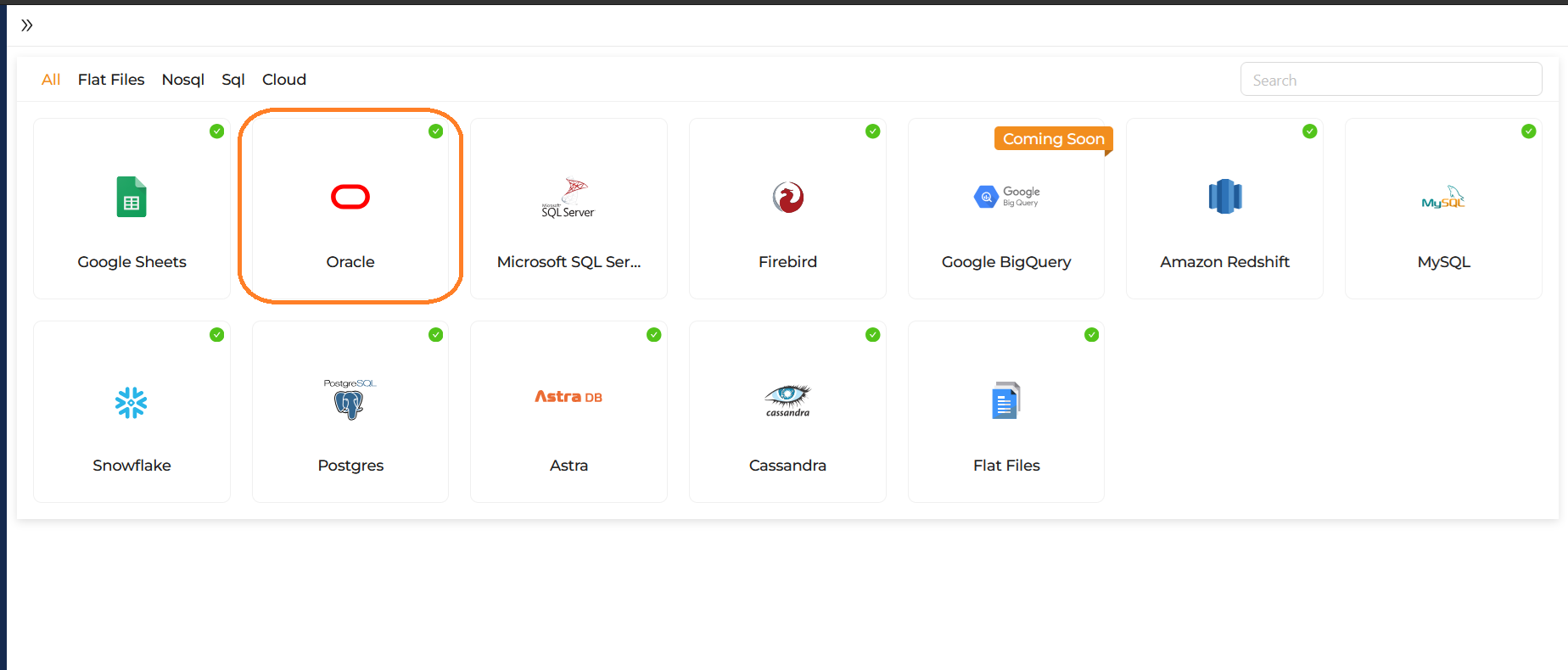Select the Oracle database connector

coord(350,208)
